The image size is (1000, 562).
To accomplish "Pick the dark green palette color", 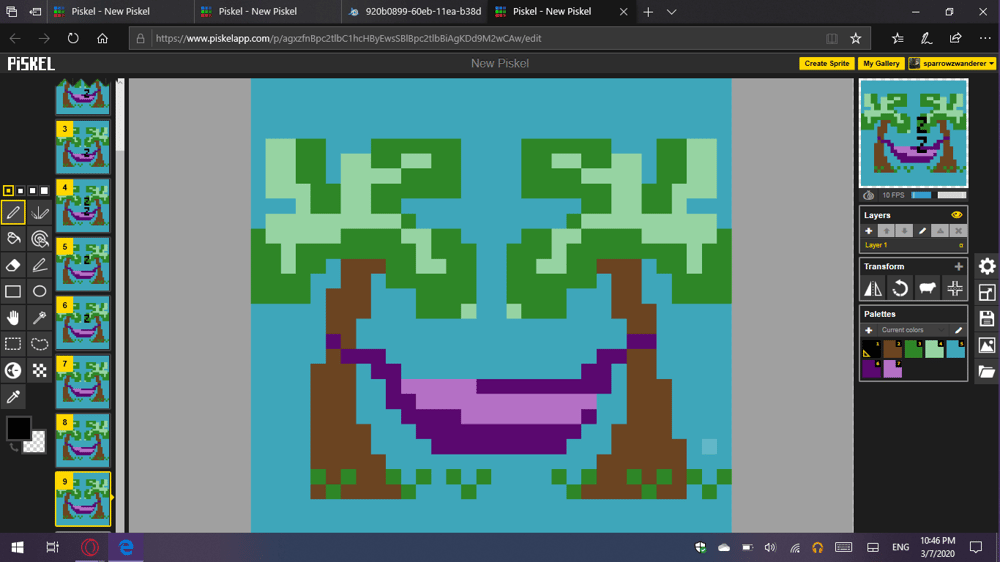I will pyautogui.click(x=913, y=349).
